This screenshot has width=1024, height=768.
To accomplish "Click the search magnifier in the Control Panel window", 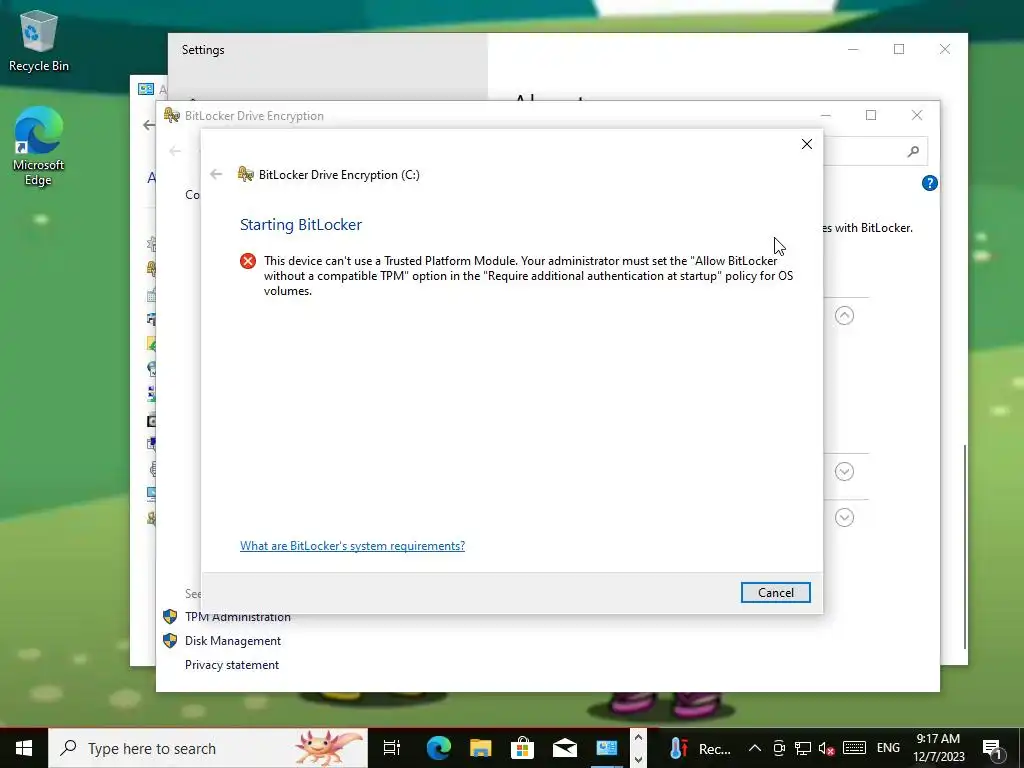I will (913, 152).
